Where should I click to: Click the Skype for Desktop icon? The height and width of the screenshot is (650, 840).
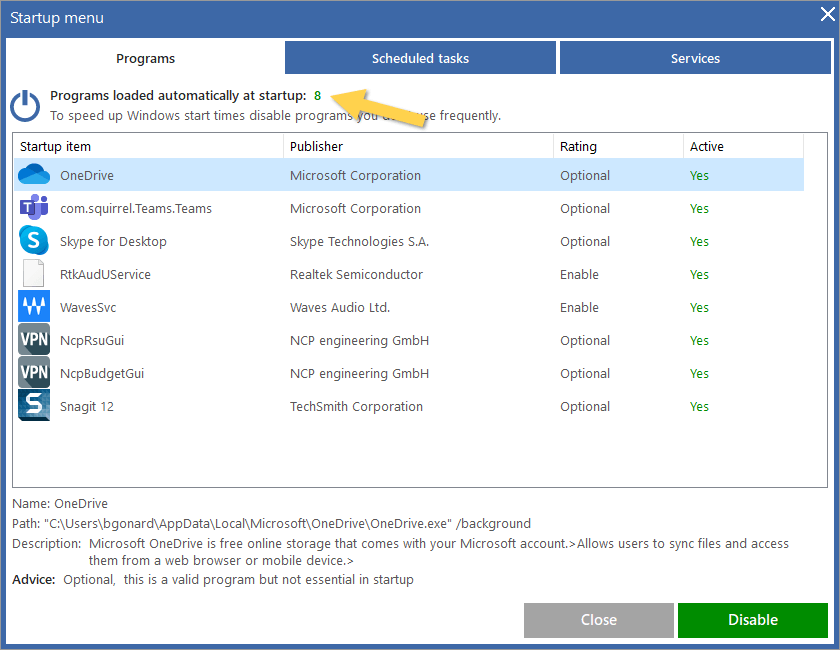tap(34, 240)
